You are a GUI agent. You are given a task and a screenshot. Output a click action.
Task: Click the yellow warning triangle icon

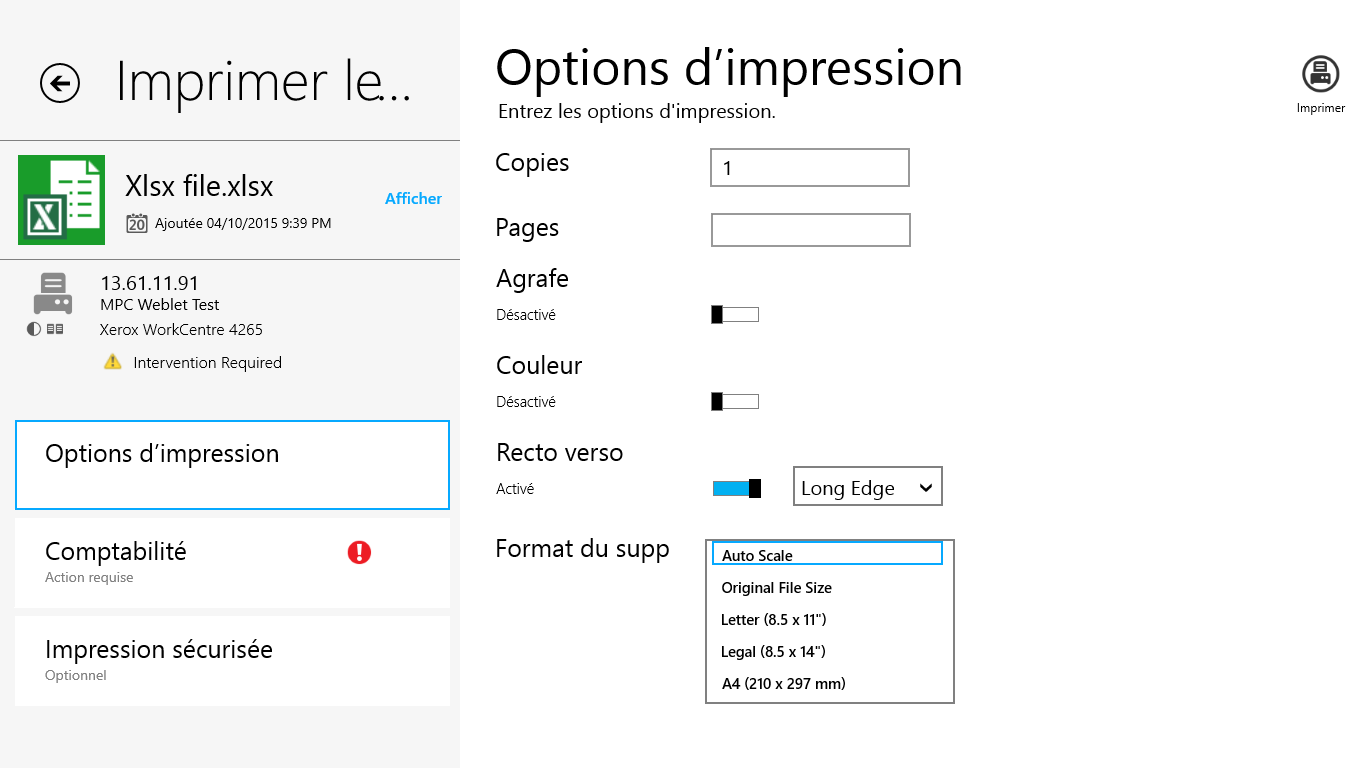(x=113, y=362)
